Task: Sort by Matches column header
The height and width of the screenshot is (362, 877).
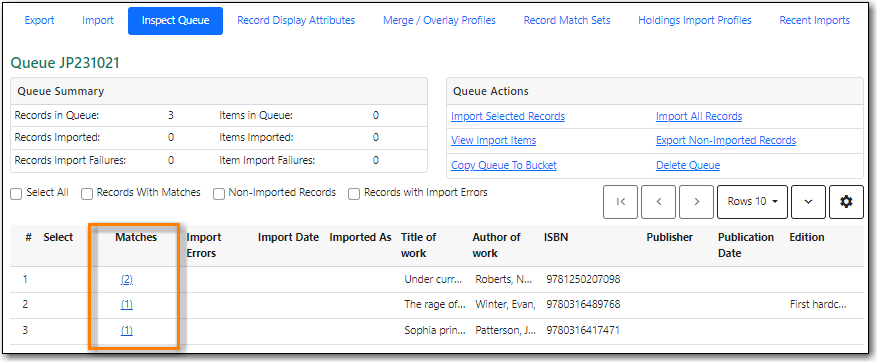Action: [136, 237]
